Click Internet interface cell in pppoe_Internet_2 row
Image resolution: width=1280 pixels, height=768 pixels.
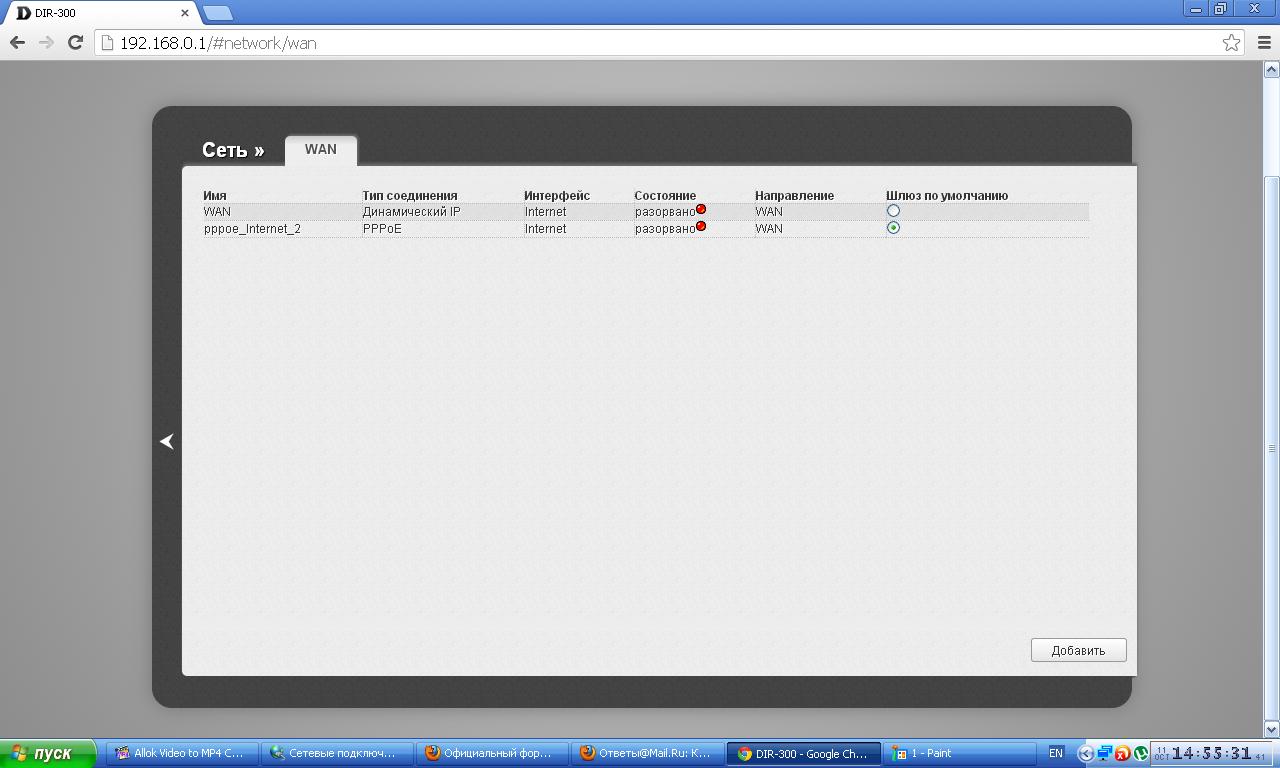click(x=546, y=229)
